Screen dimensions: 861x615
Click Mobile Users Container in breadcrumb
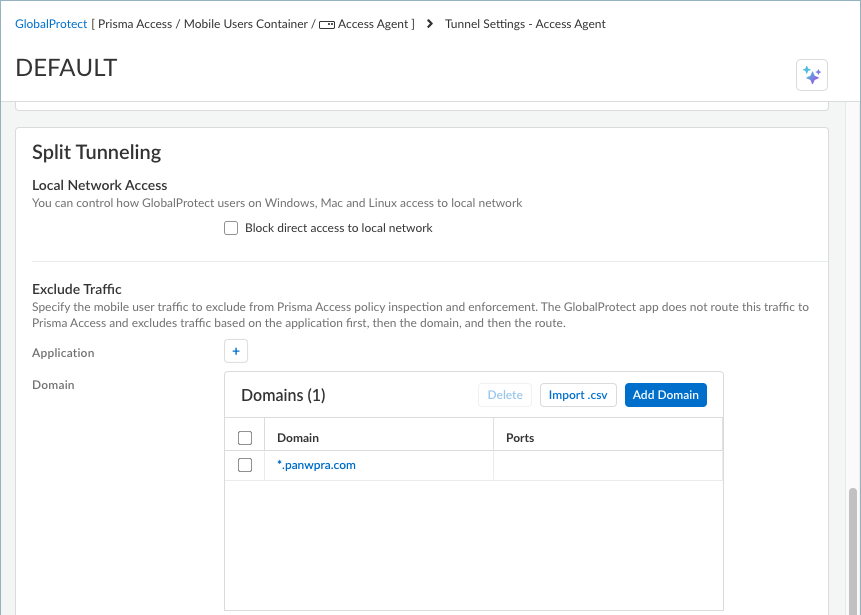pyautogui.click(x=246, y=24)
